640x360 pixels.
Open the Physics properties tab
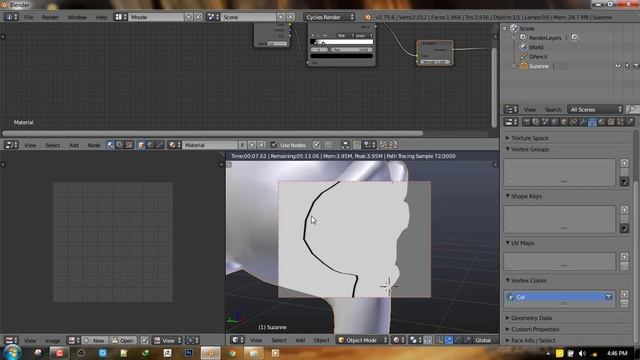point(629,122)
